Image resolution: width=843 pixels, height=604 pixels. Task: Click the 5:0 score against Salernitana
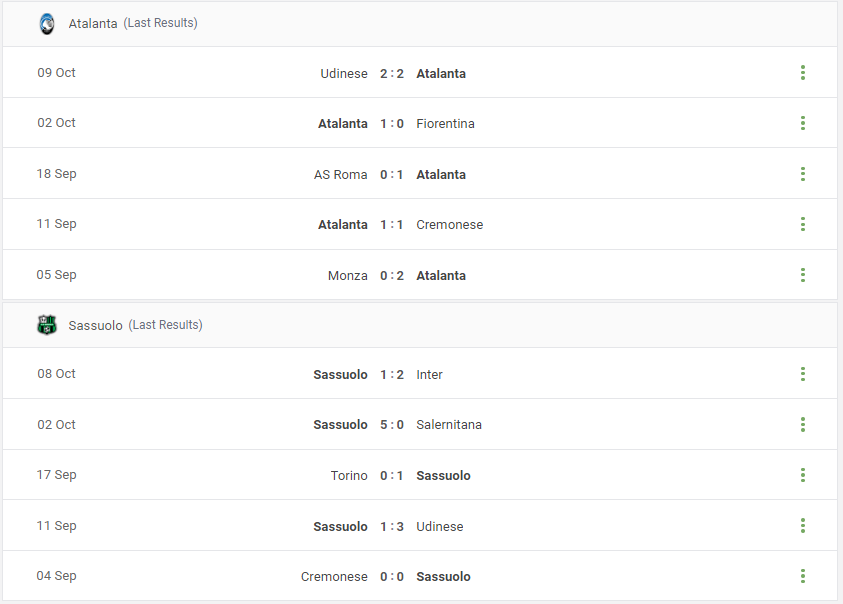pyautogui.click(x=392, y=425)
